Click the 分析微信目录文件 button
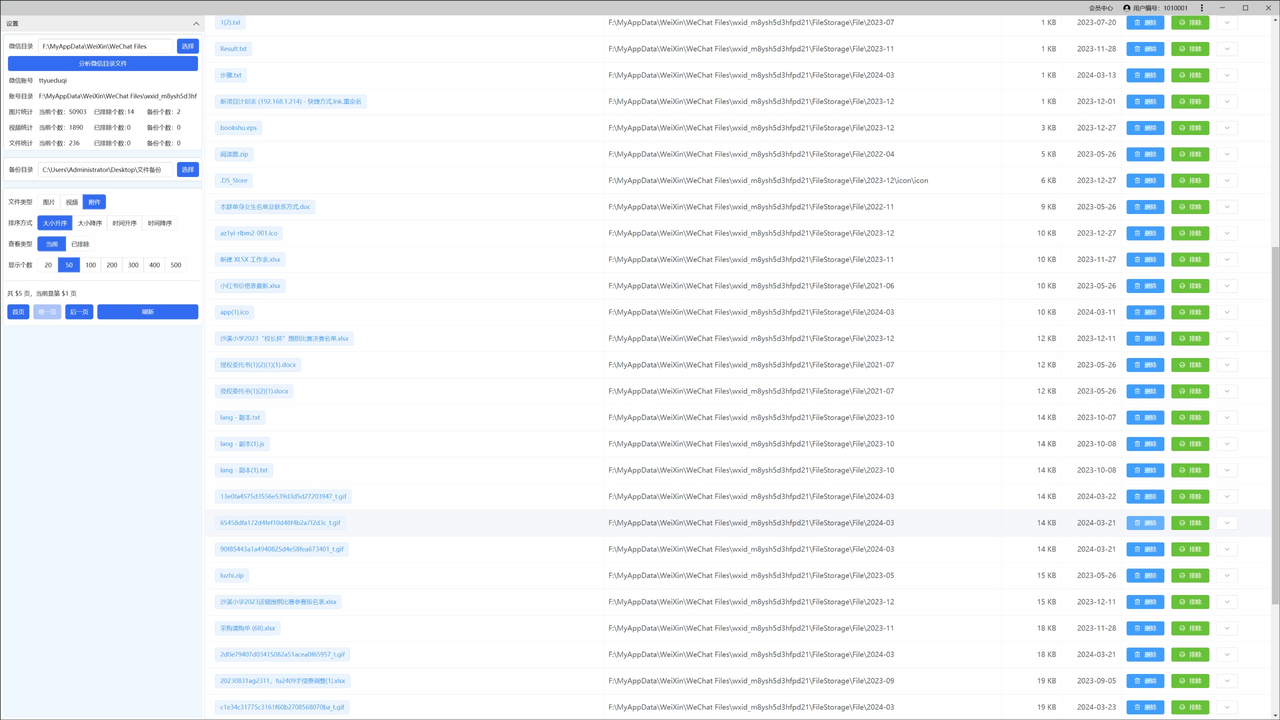This screenshot has height=720, width=1280. pos(103,64)
